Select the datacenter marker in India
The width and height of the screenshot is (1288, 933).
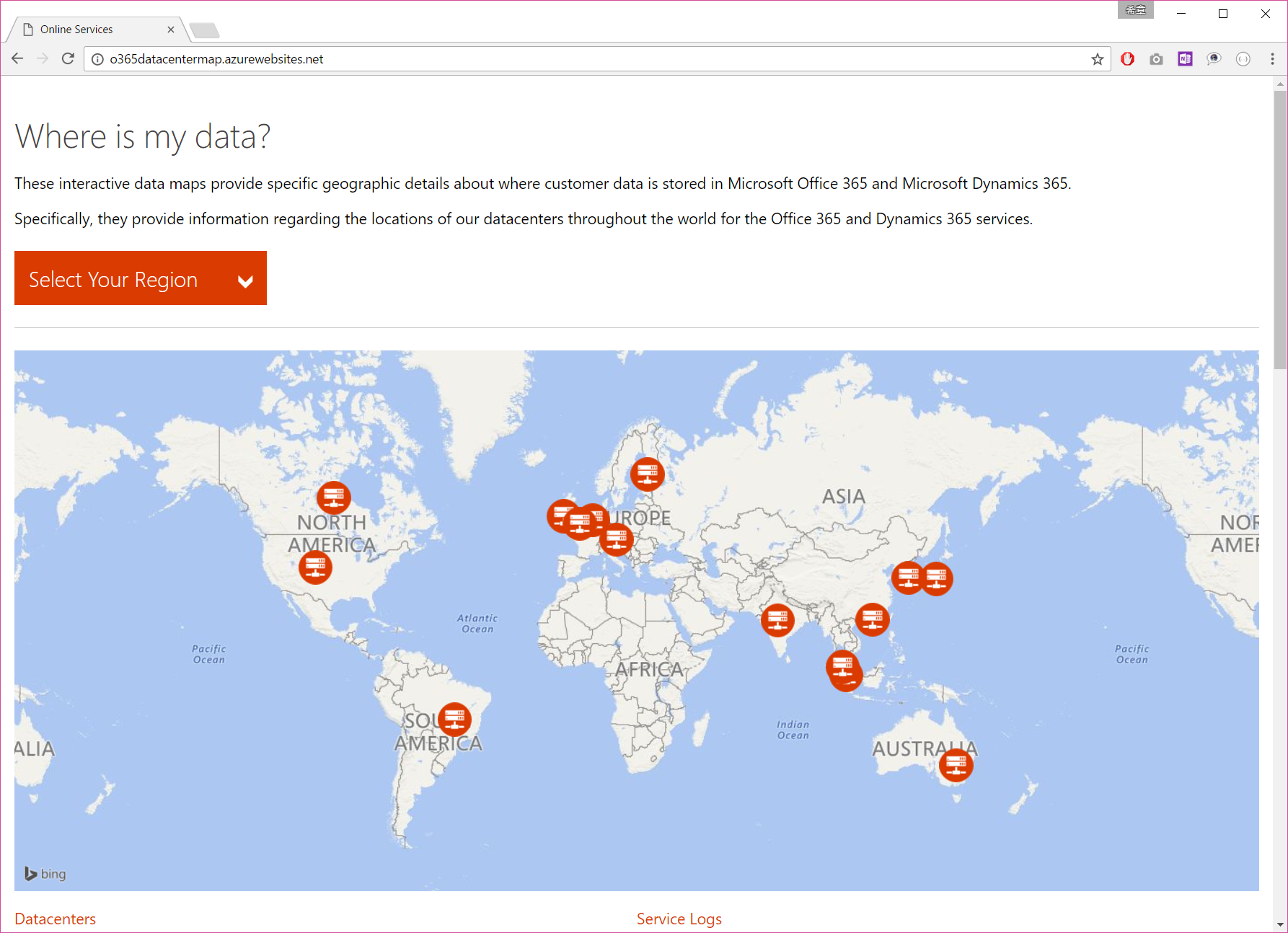777,619
